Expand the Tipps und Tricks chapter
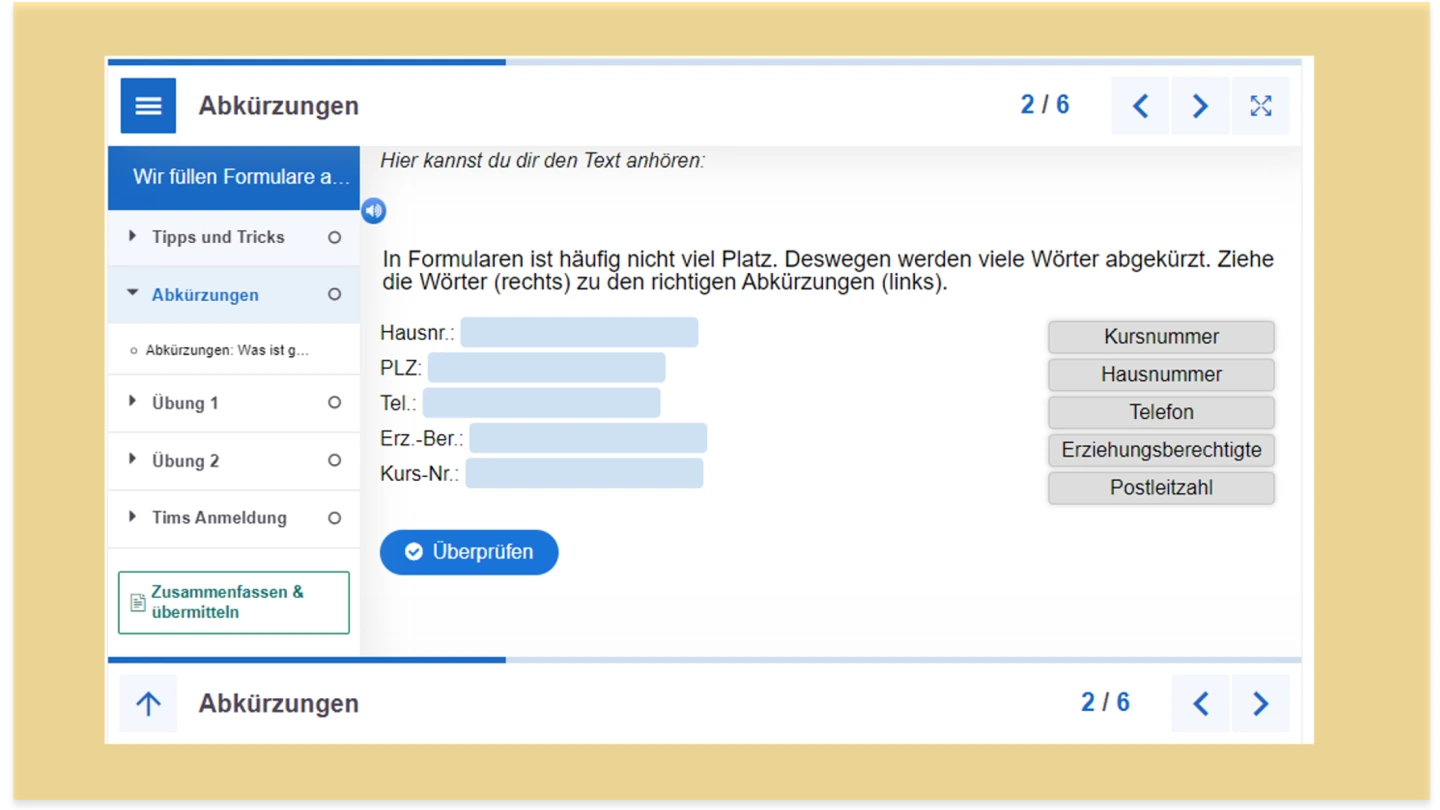Viewport: 1440px width, 810px height. point(218,238)
